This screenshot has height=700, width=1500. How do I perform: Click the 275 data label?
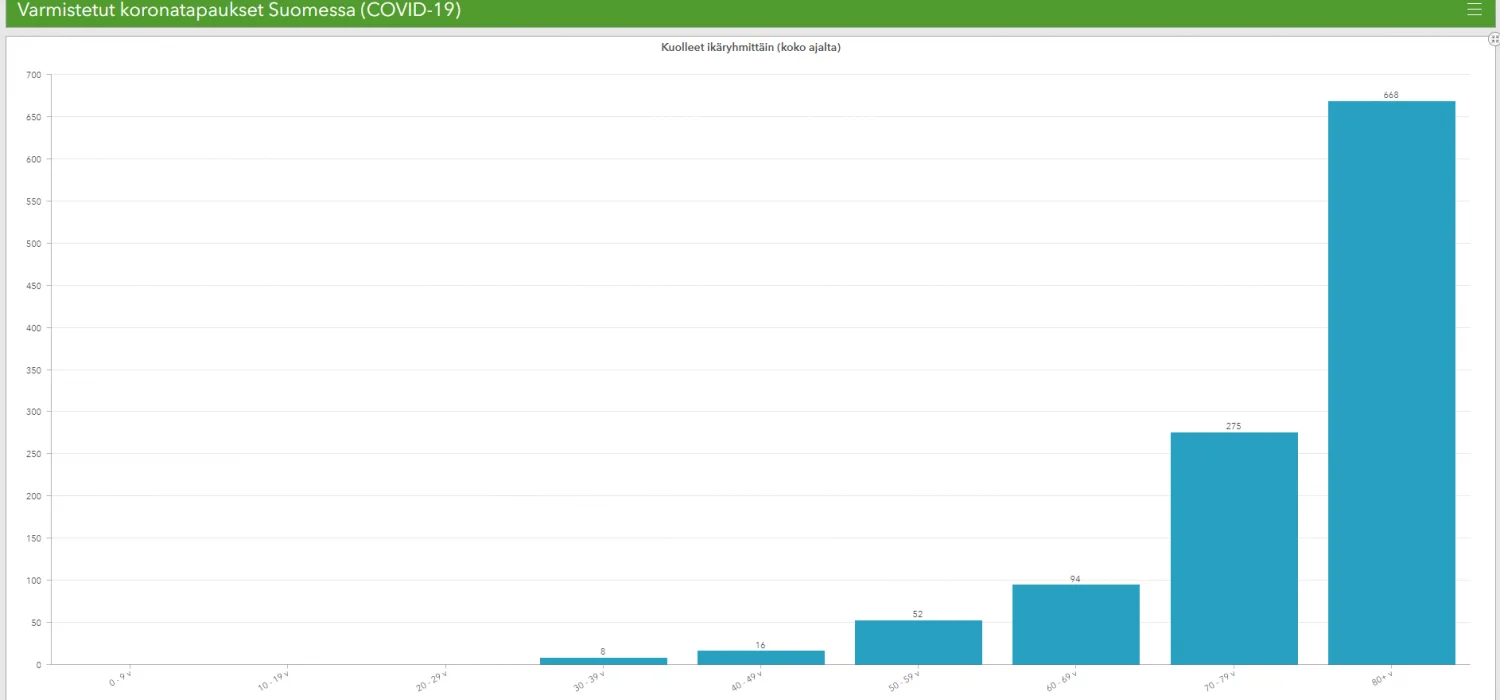pyautogui.click(x=1233, y=426)
